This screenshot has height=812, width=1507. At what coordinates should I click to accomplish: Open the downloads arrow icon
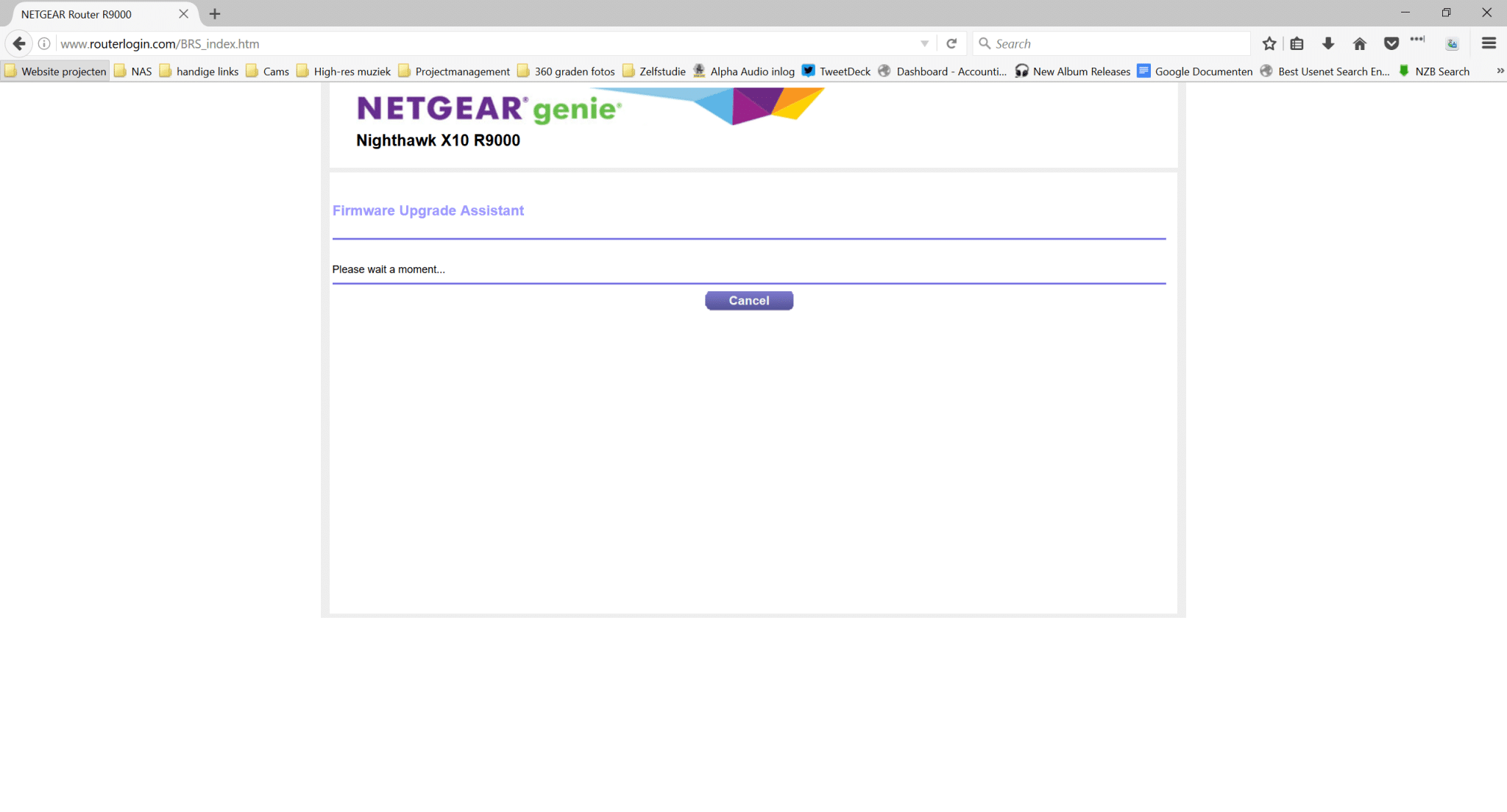pyautogui.click(x=1328, y=43)
